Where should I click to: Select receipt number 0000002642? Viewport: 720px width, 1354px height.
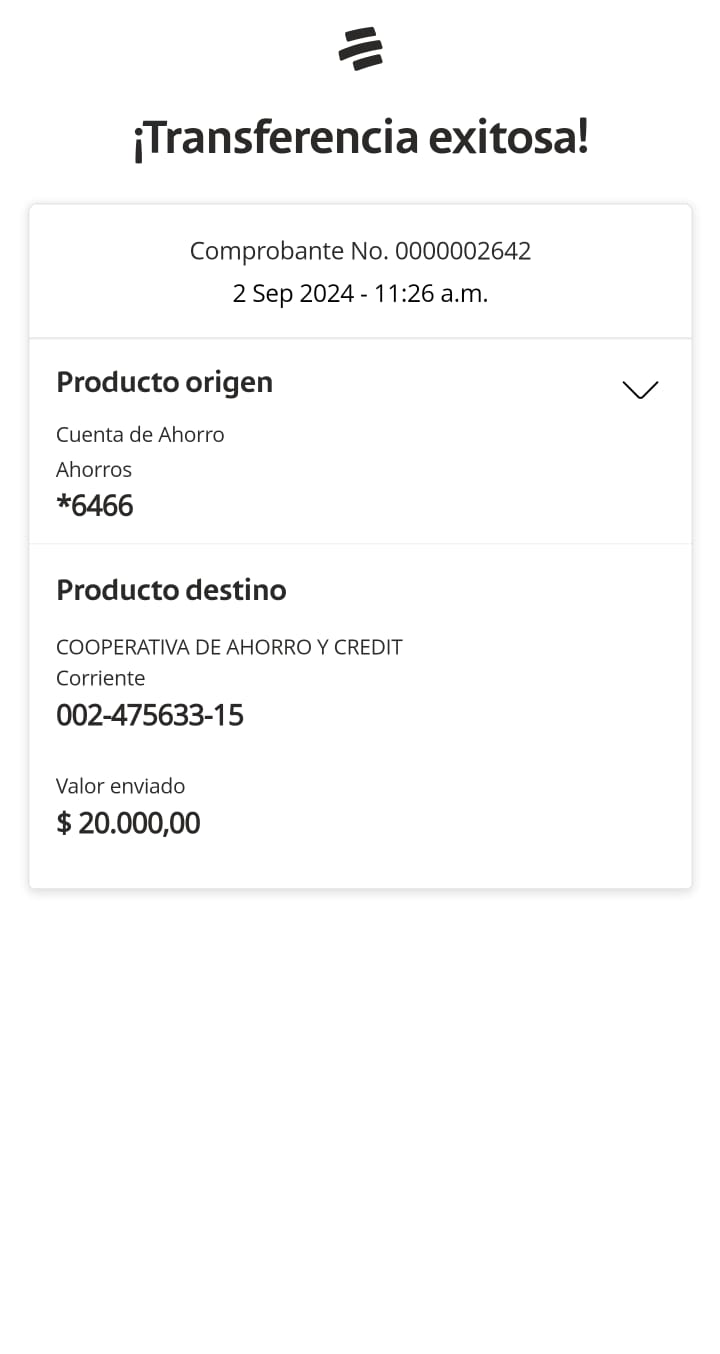coord(463,251)
